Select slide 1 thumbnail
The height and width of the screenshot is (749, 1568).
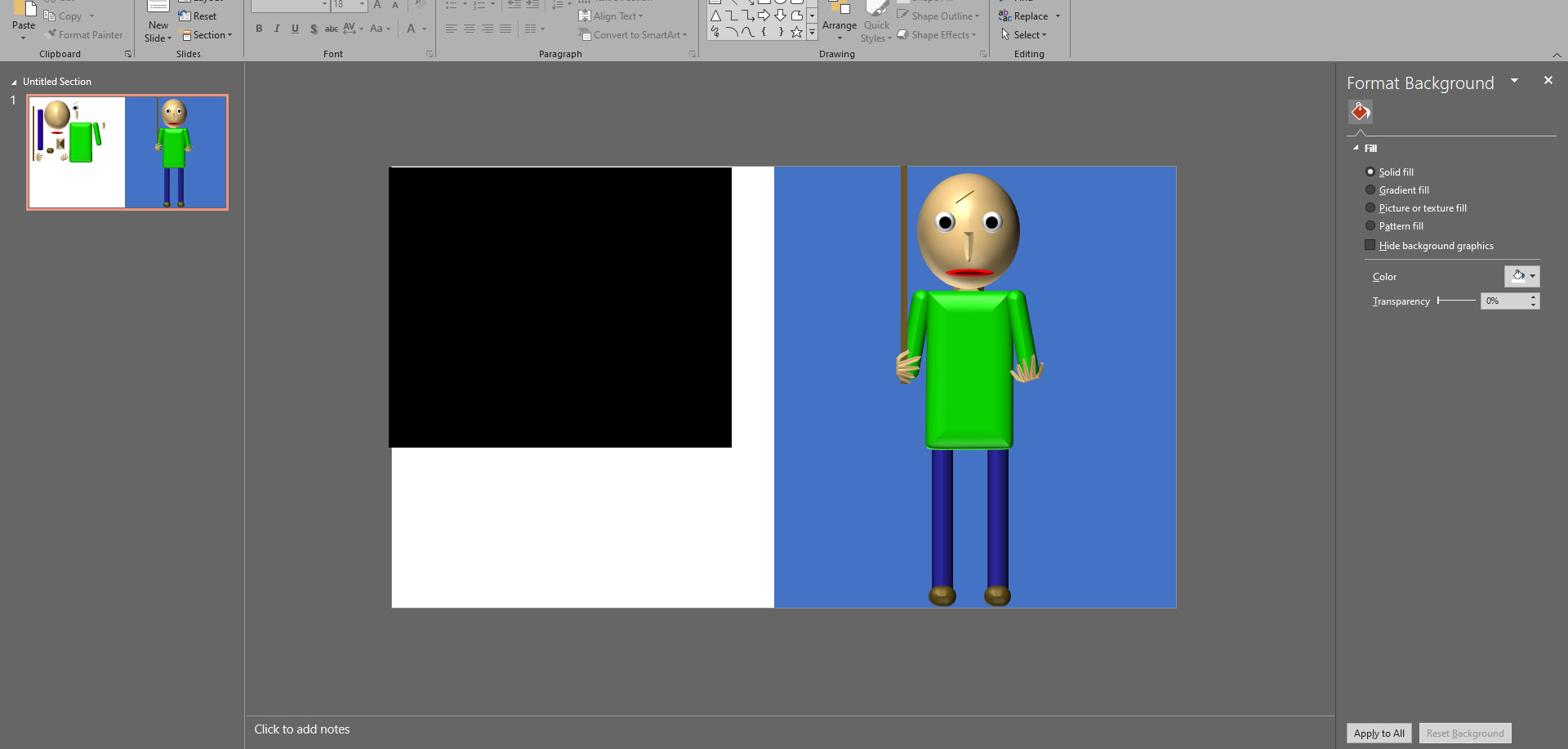tap(127, 152)
